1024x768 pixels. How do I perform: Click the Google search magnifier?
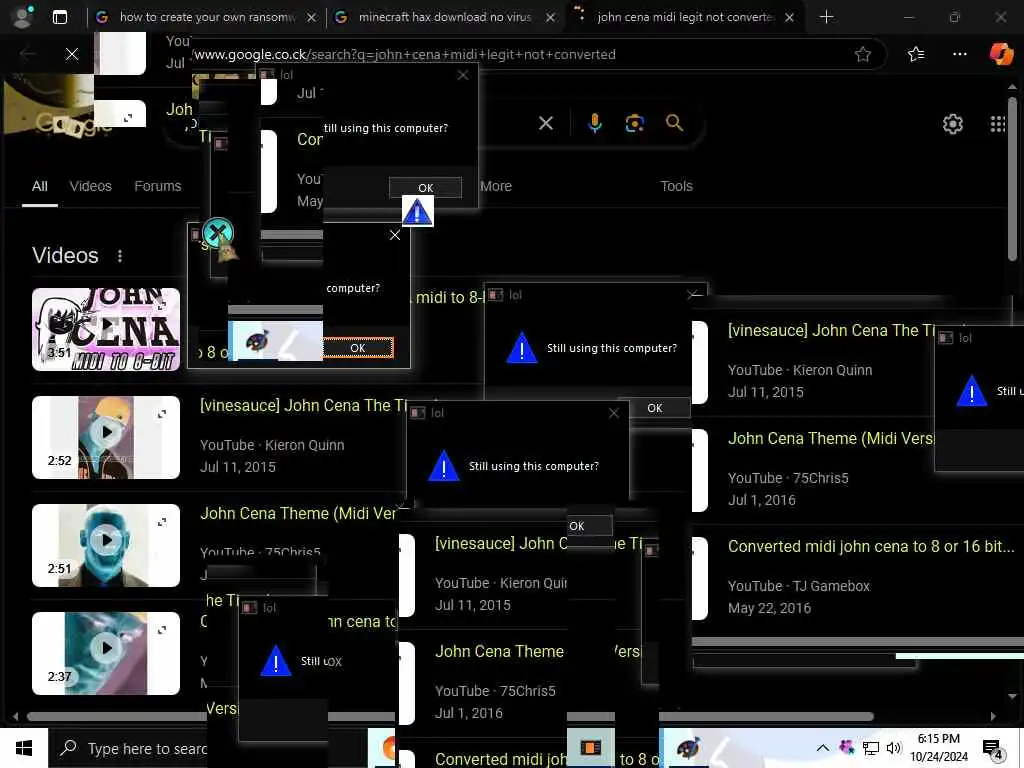coord(674,123)
